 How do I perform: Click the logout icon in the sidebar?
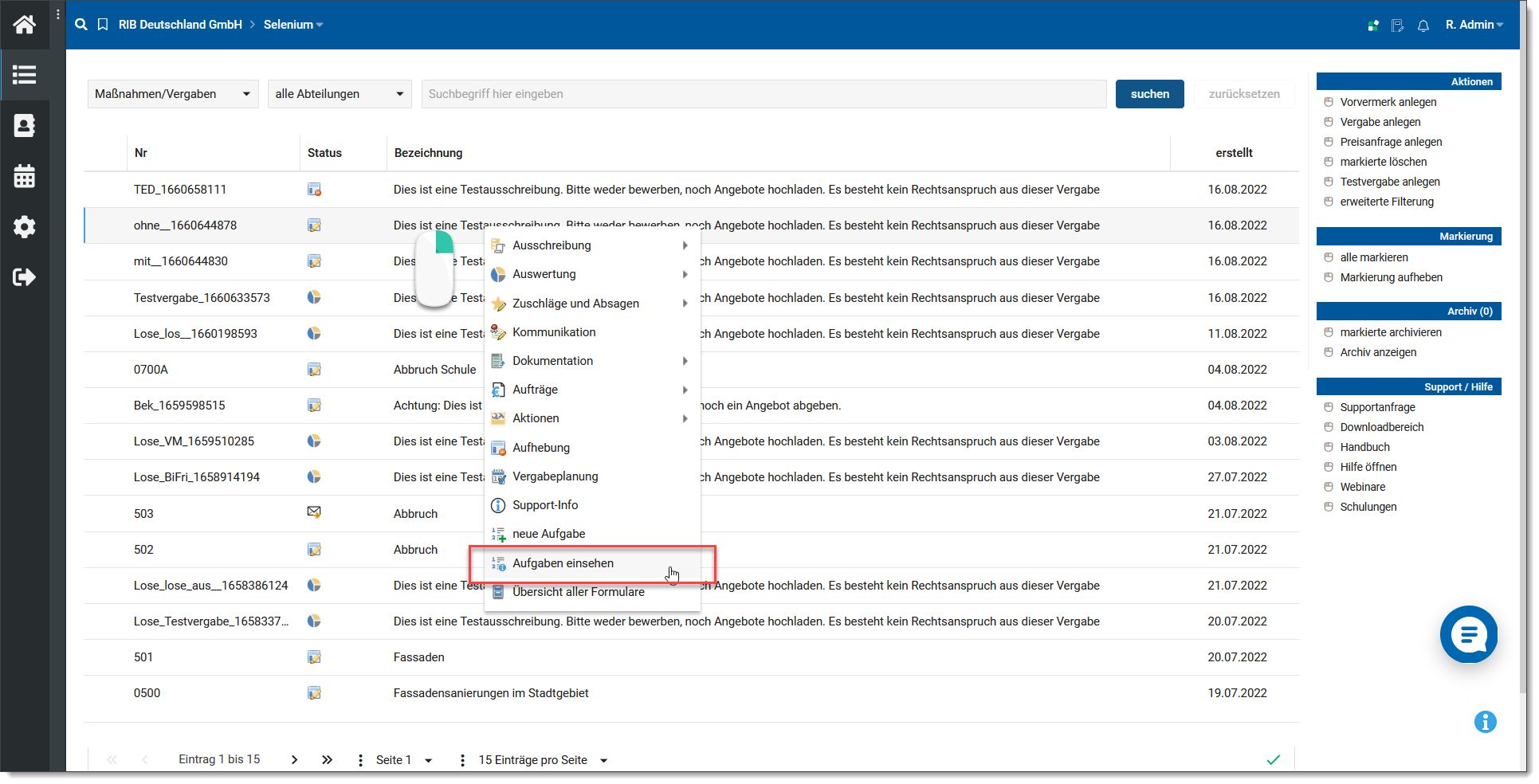(24, 277)
